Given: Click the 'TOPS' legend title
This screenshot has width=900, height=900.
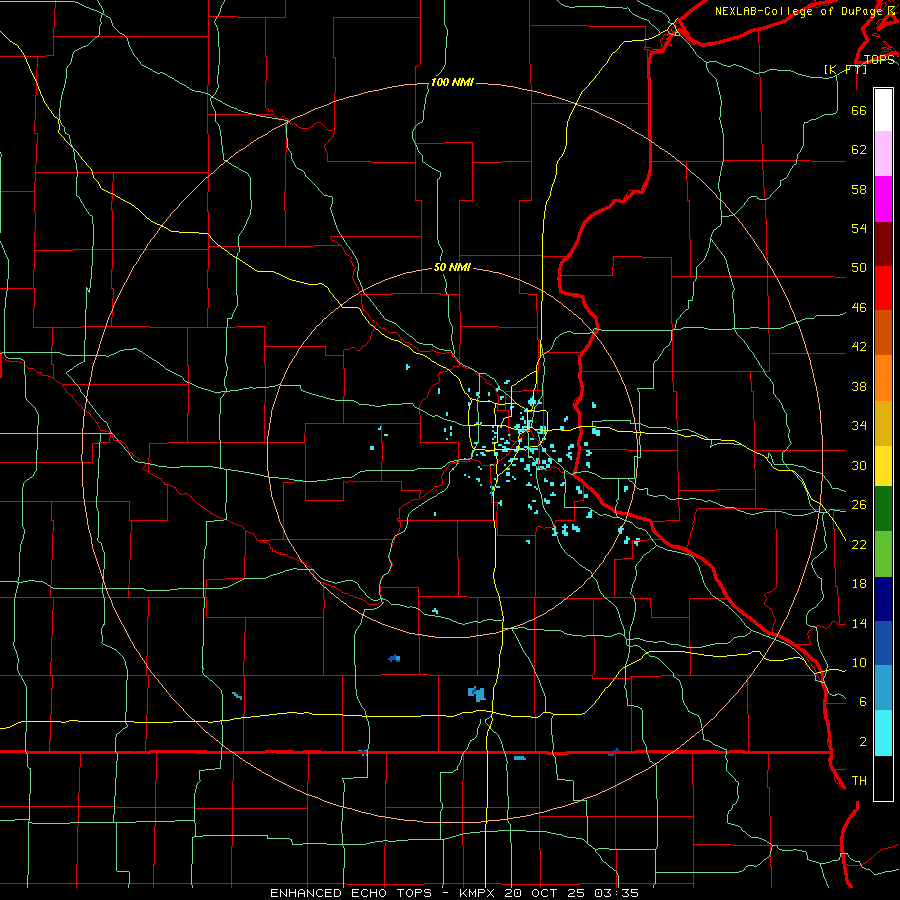Looking at the screenshot, I should coord(879,60).
